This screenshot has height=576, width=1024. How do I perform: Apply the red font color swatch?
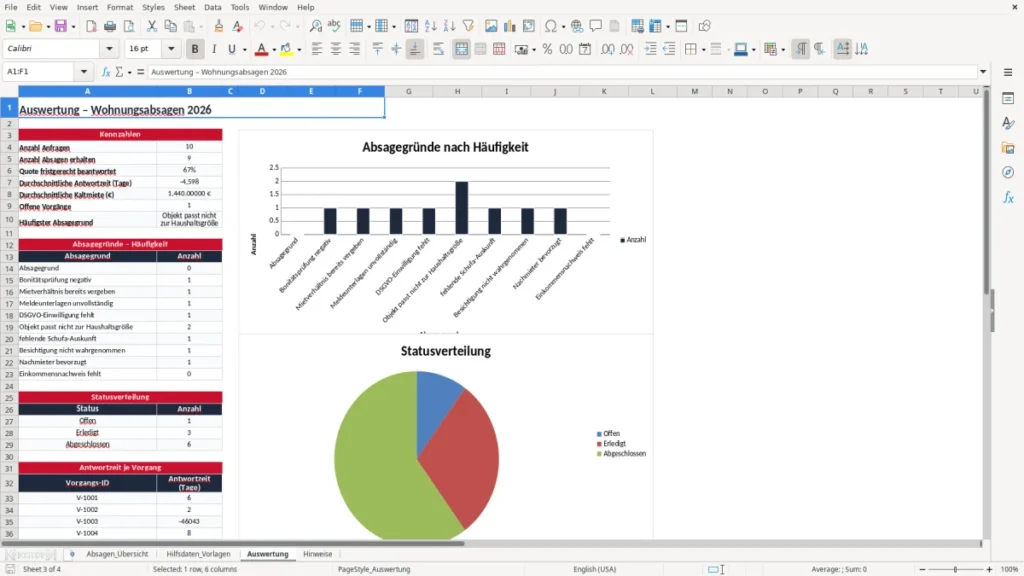coord(261,50)
